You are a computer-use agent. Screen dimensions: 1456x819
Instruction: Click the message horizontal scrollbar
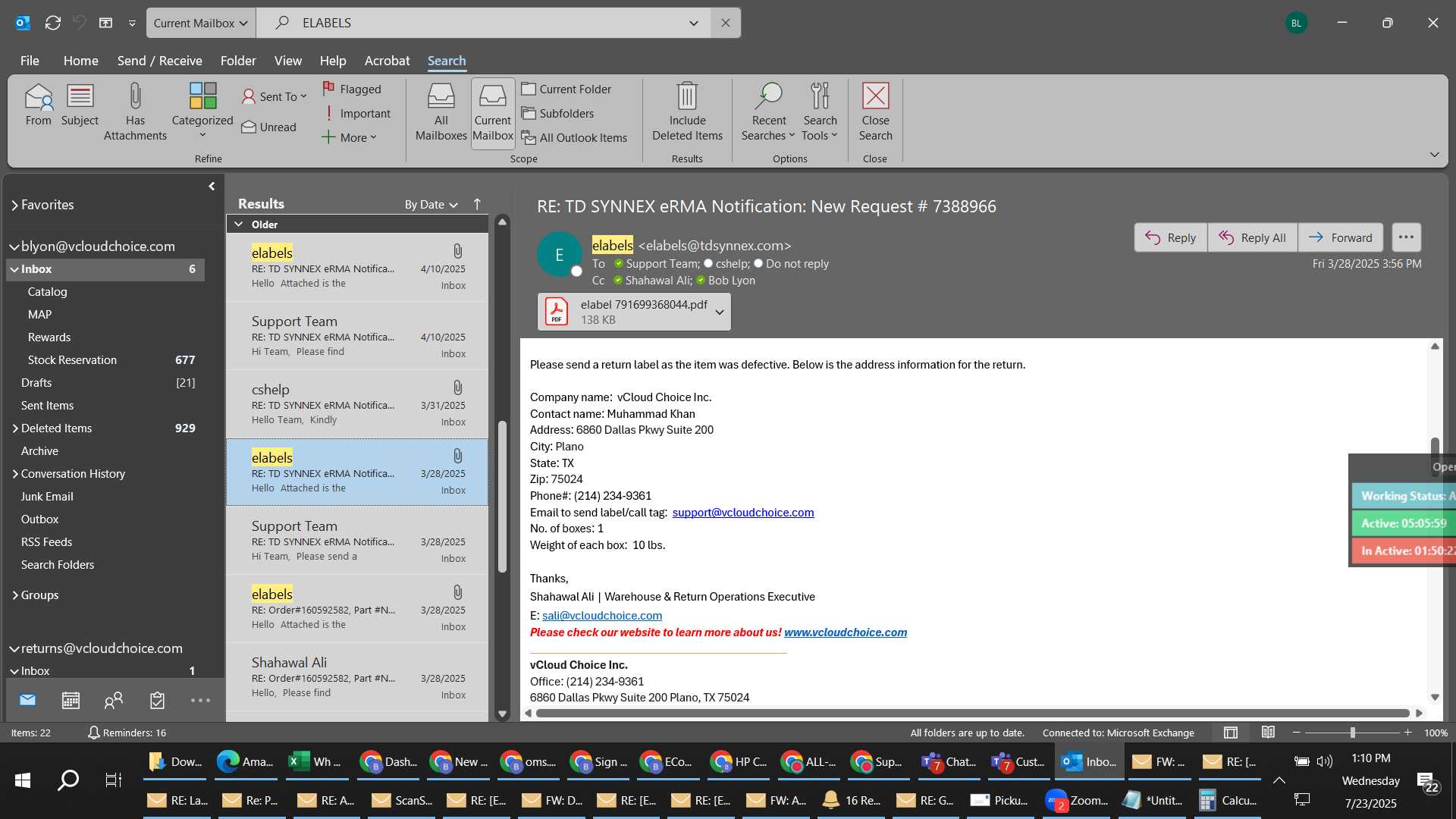[x=972, y=713]
